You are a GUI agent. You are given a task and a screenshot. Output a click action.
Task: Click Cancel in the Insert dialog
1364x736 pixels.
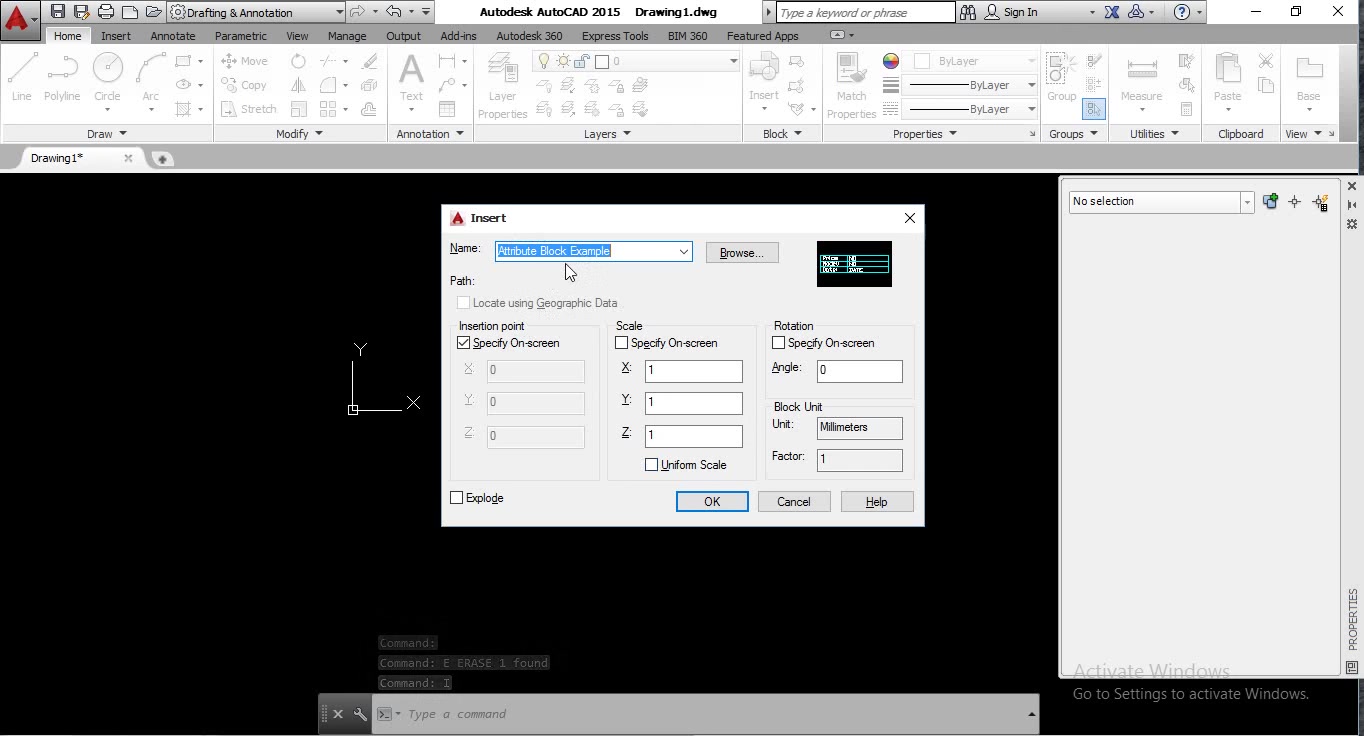click(794, 502)
